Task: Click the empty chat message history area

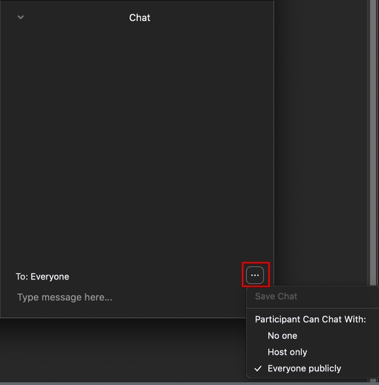Action: [x=137, y=143]
